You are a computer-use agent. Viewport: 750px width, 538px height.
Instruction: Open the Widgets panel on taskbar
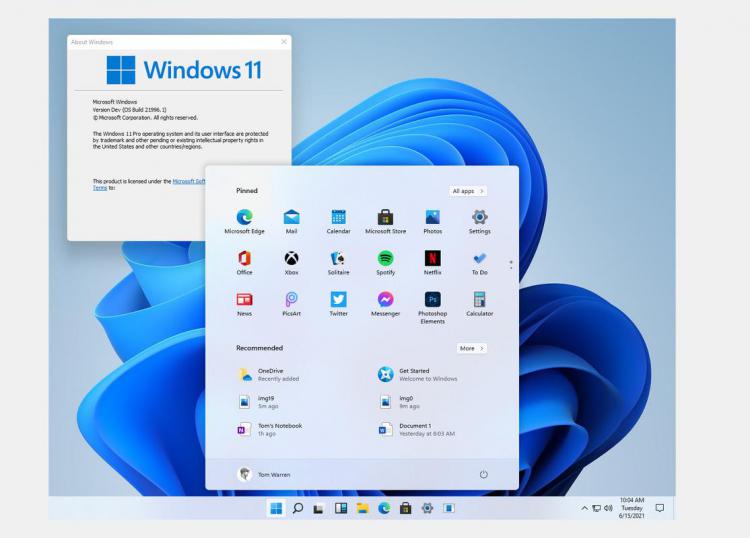341,508
